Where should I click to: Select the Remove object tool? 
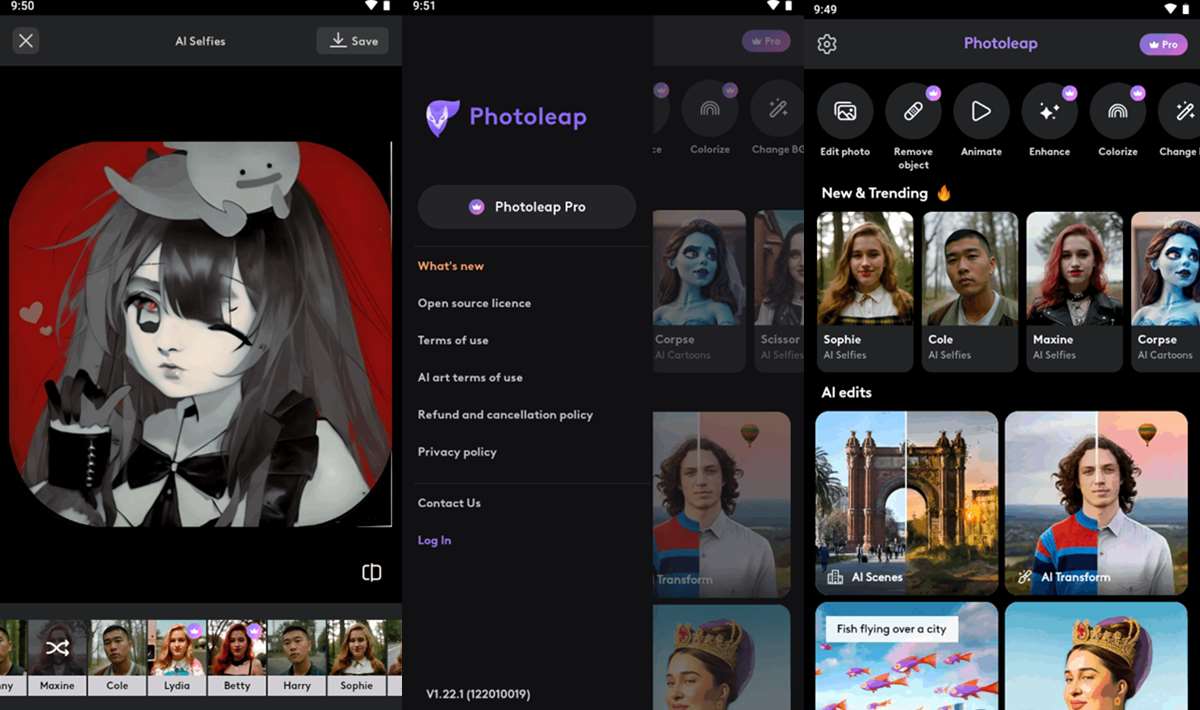pos(913,111)
